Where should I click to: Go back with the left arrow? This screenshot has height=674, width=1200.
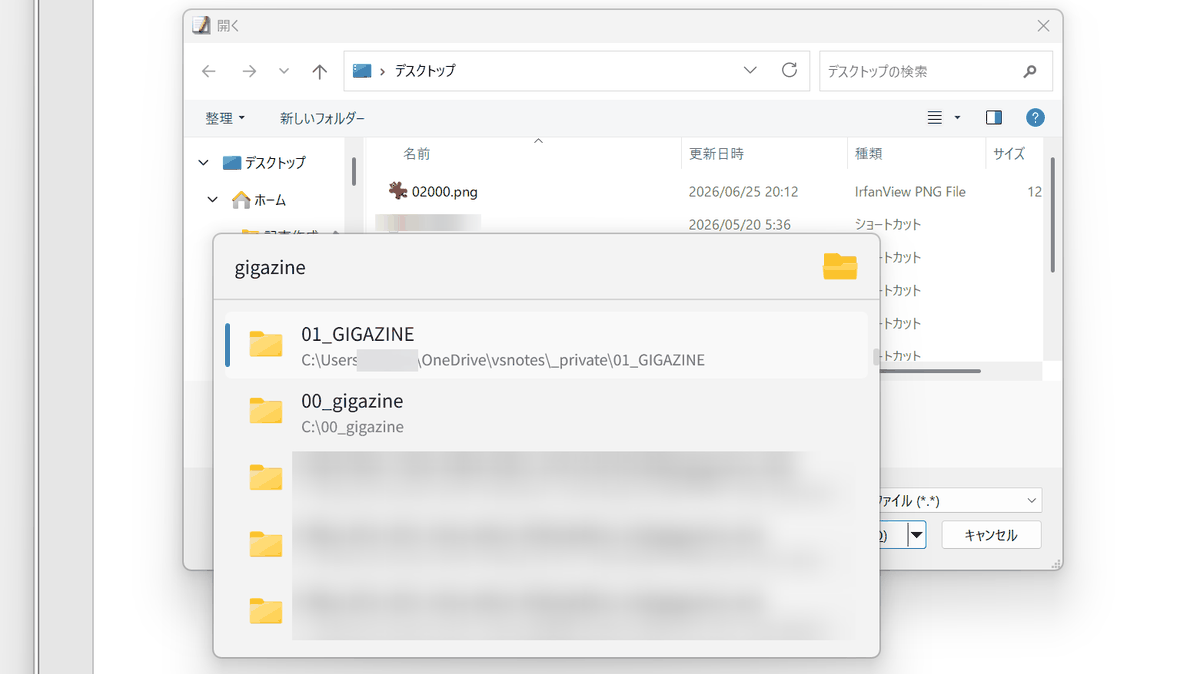[x=209, y=71]
